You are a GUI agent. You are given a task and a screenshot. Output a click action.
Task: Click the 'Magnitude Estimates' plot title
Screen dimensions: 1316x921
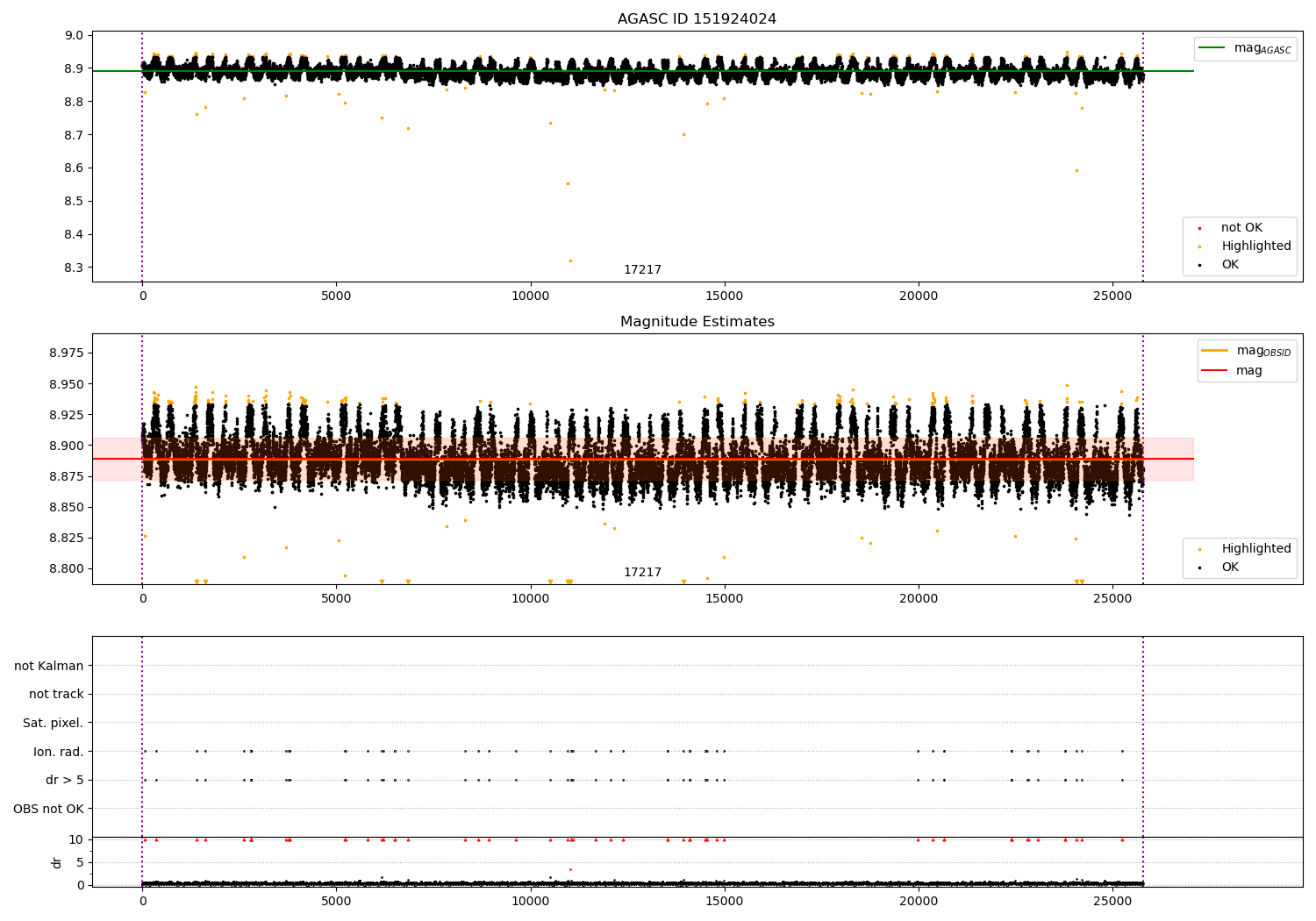pos(697,322)
